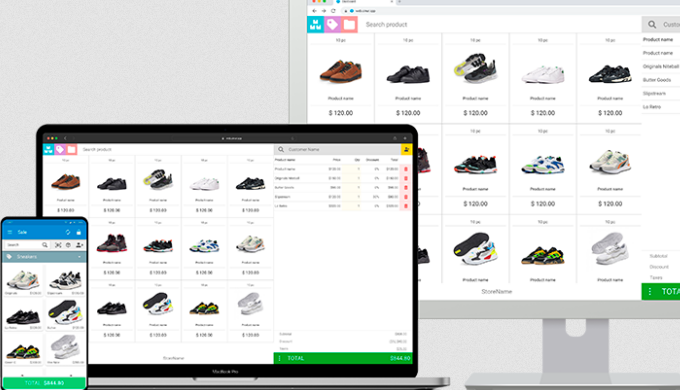
Task: Click the customer search magnifier on monitor
Action: (x=652, y=25)
